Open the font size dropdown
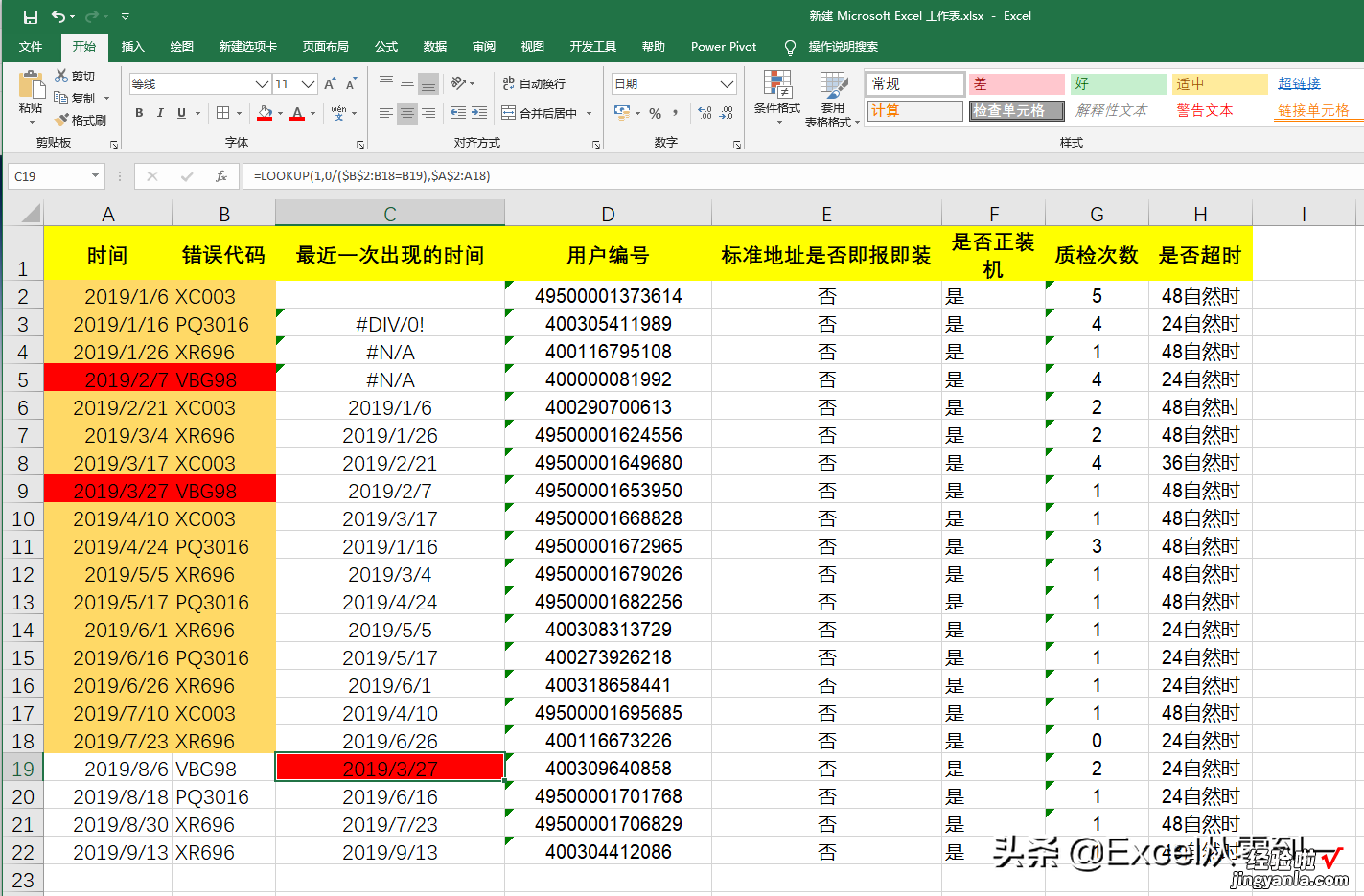Screen dimensions: 1364x896 308,84
